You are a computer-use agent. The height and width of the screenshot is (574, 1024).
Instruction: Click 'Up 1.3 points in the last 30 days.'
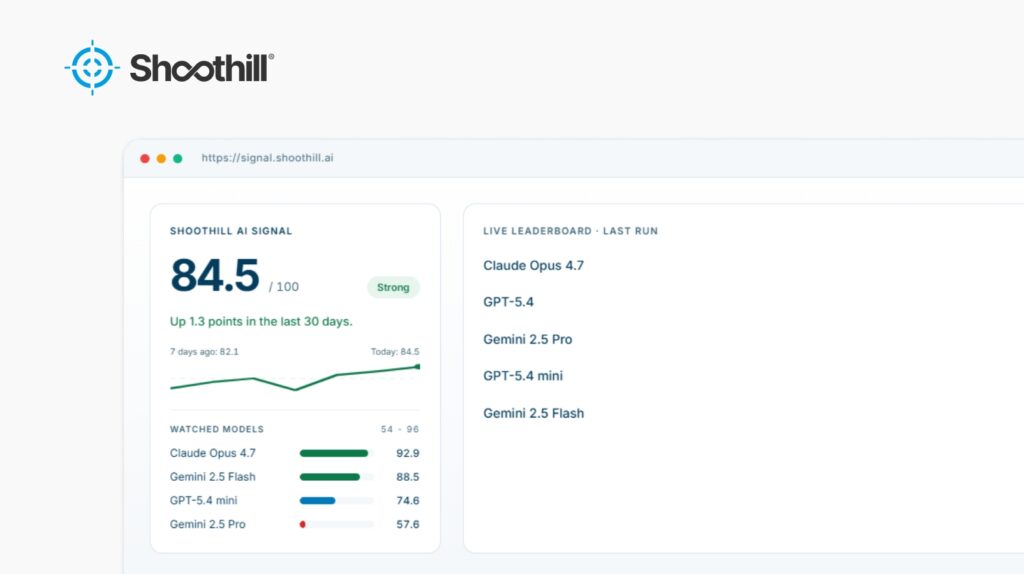tap(261, 321)
